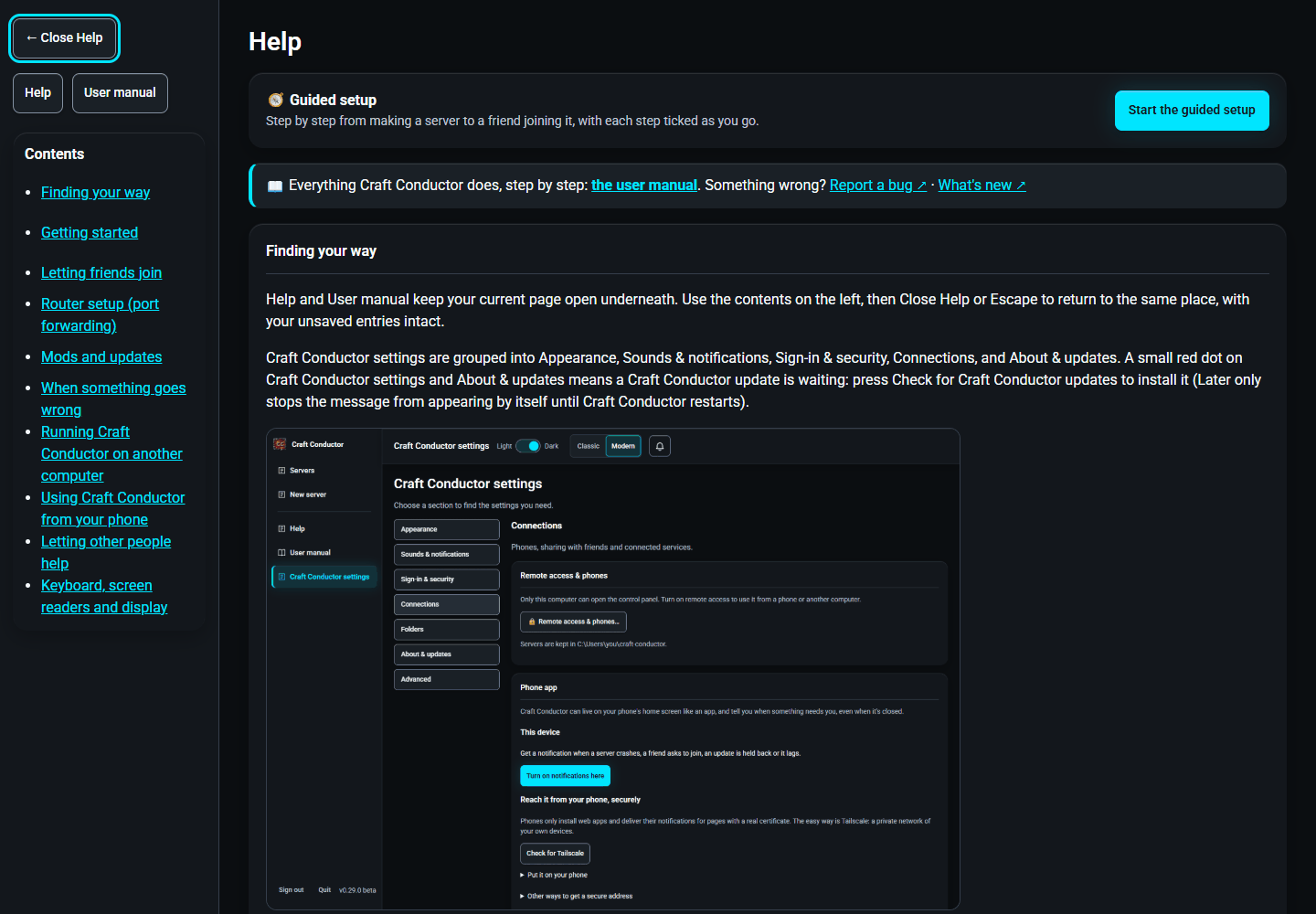Open the Report a bug link
Viewport: 1316px width, 914px height.
pos(878,186)
